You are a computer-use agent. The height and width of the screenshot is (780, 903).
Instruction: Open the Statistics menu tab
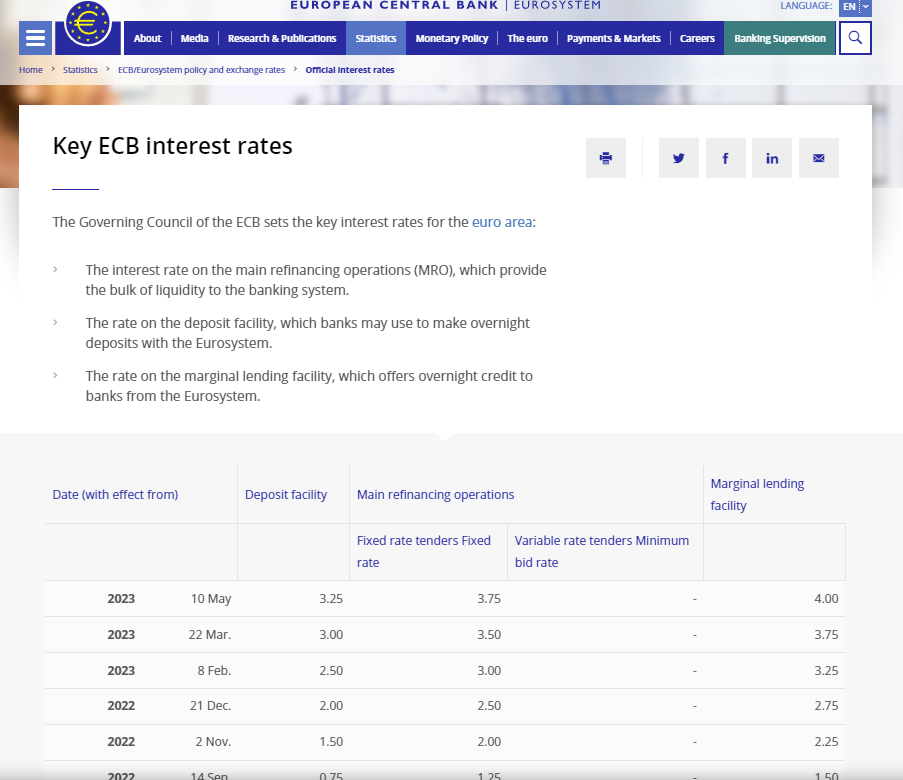[x=376, y=38]
